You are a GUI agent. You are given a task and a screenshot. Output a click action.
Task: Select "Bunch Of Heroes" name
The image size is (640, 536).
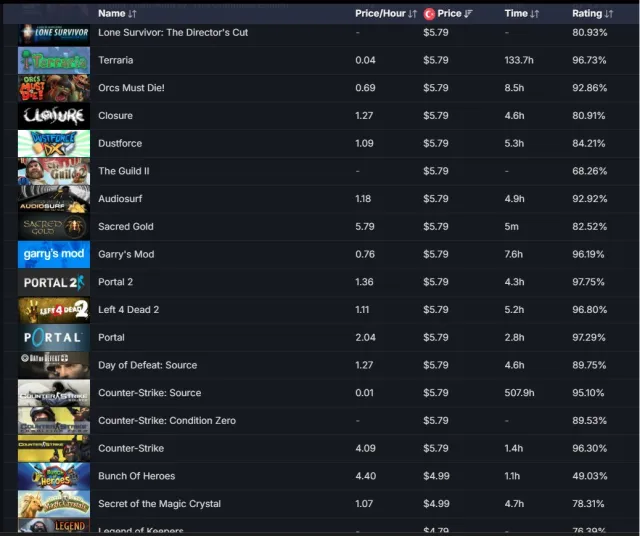click(136, 476)
